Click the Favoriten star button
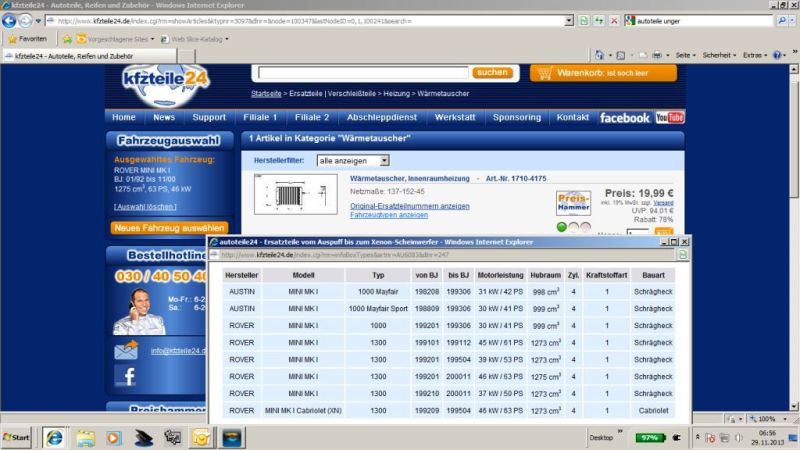 [27, 39]
